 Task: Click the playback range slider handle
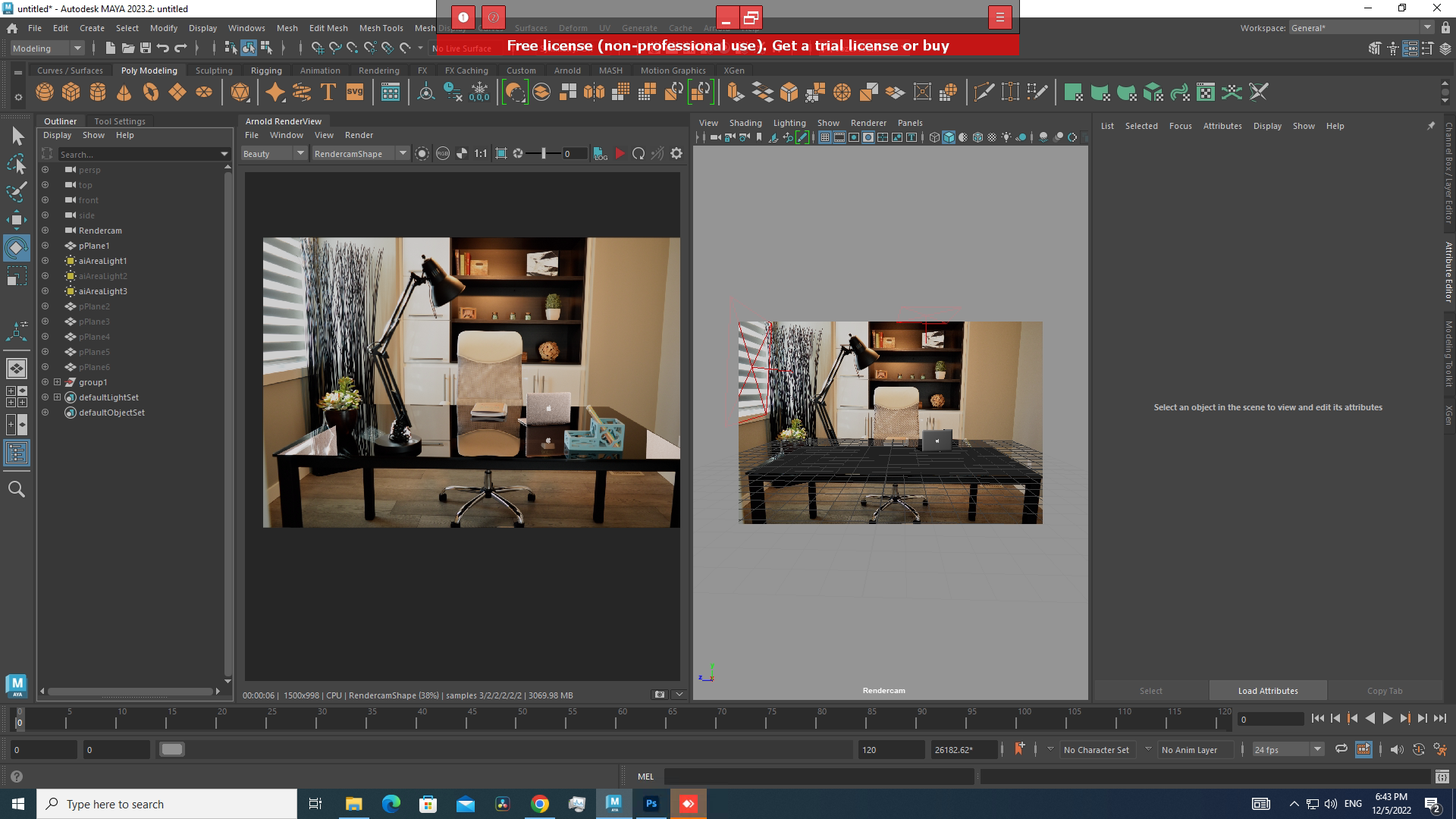[172, 749]
